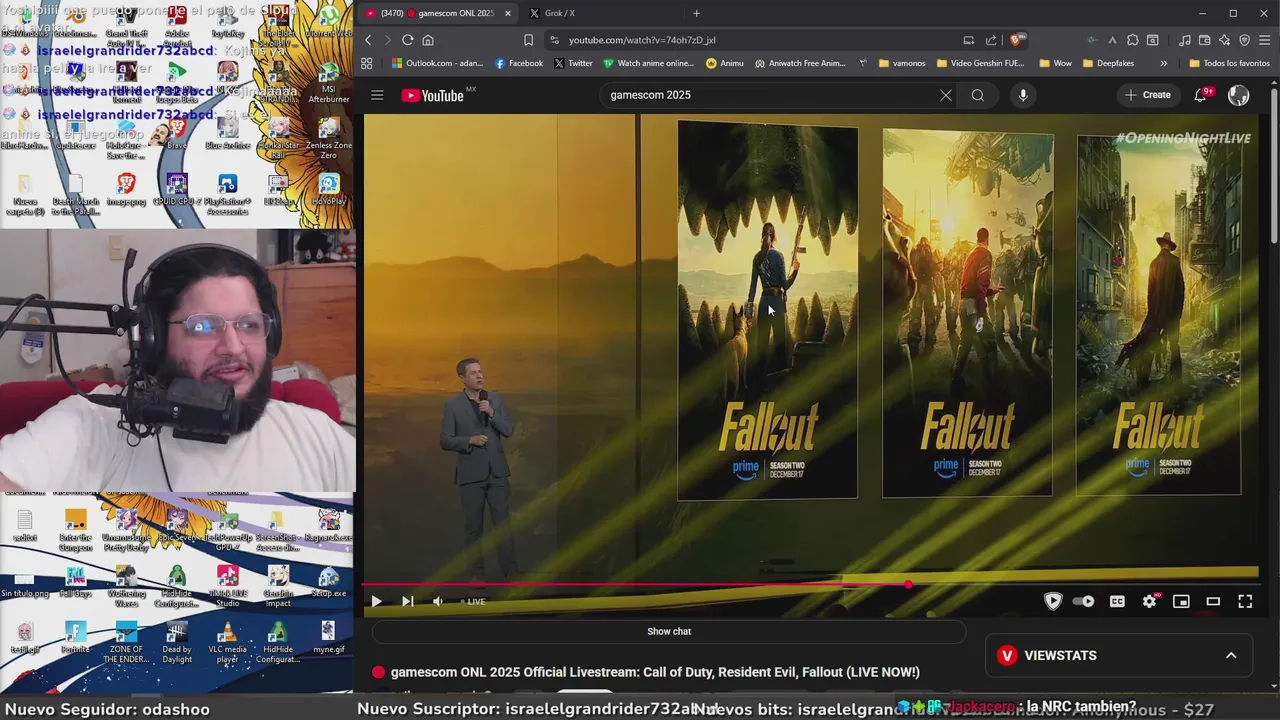Open the Facebook bookmark

pyautogui.click(x=519, y=63)
